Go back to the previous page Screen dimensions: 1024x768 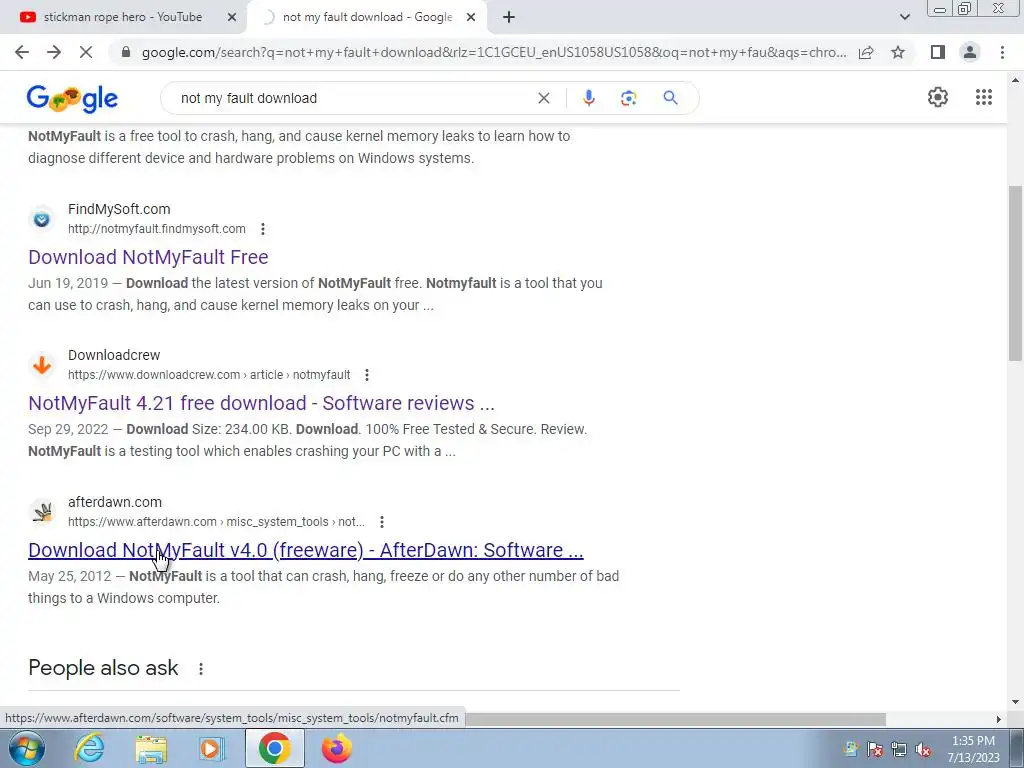click(22, 52)
